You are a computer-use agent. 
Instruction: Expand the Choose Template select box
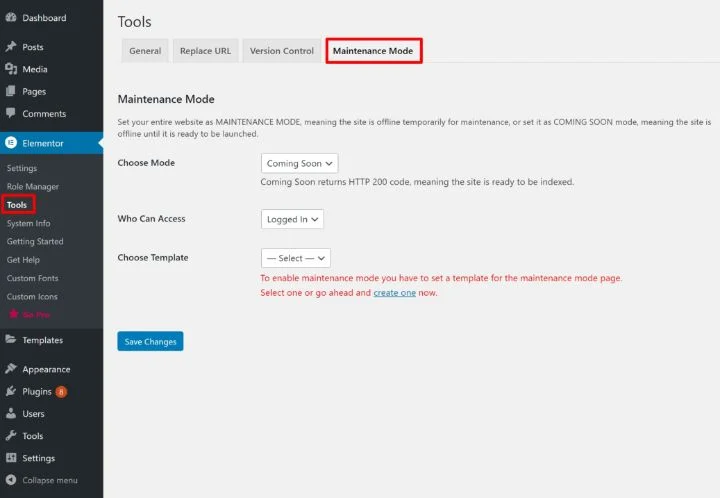click(296, 258)
